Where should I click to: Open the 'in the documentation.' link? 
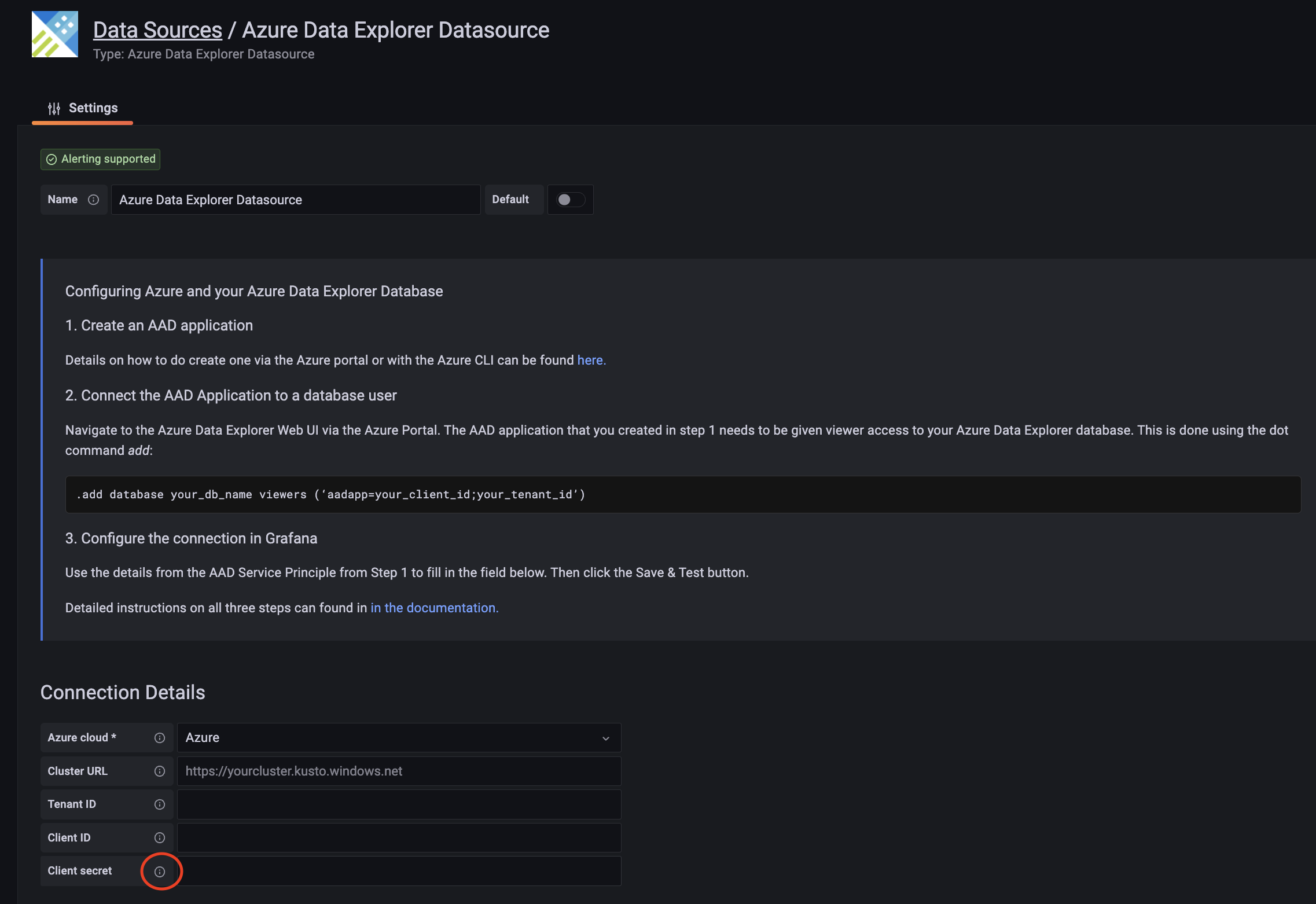[x=434, y=608]
